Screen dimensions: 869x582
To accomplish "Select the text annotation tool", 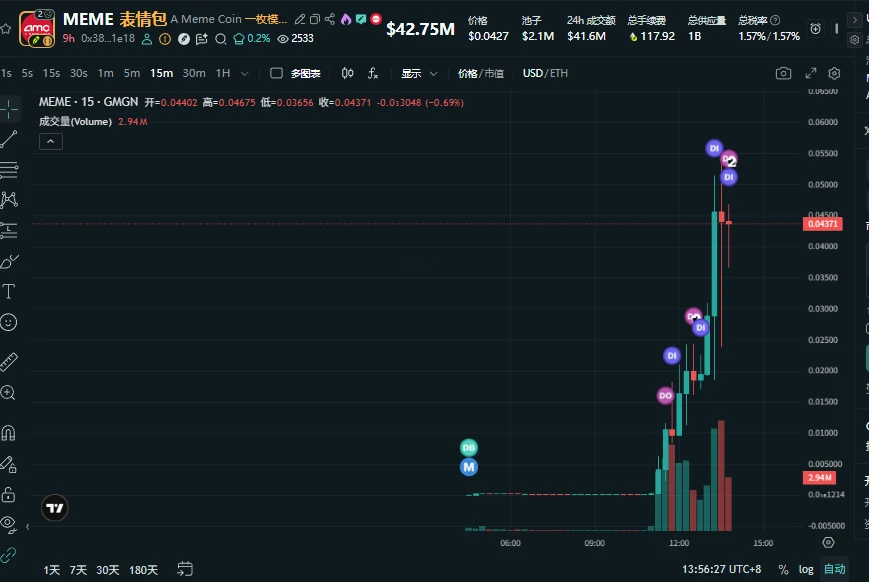I will pos(9,291).
